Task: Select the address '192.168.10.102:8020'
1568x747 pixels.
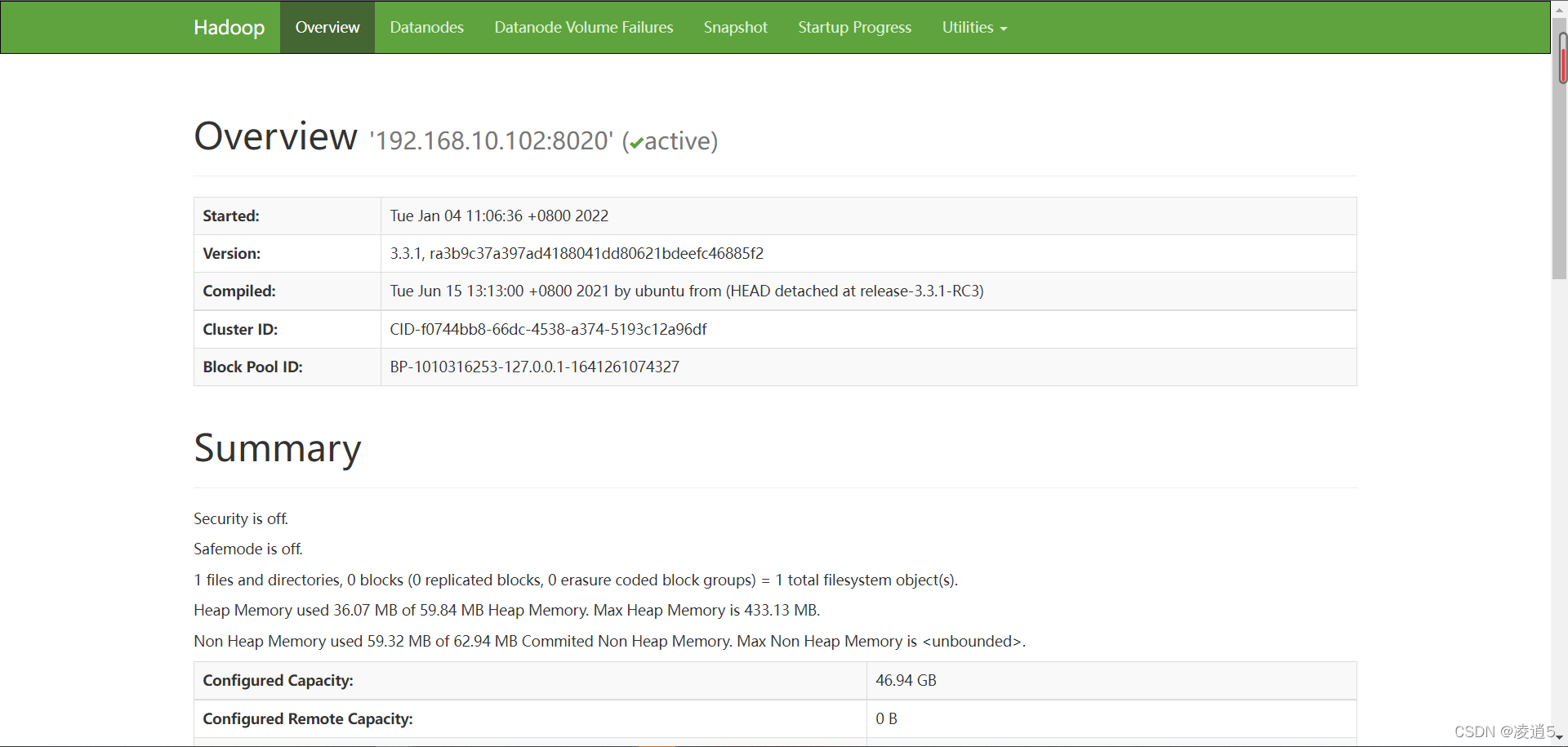Action: (491, 140)
